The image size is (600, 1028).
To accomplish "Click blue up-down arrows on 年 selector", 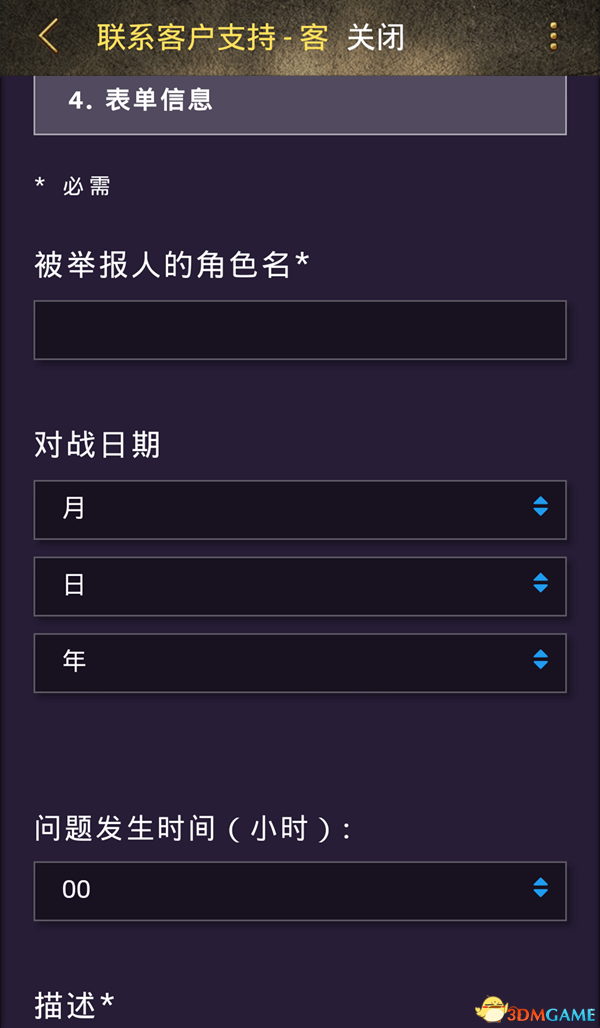I will (x=540, y=660).
